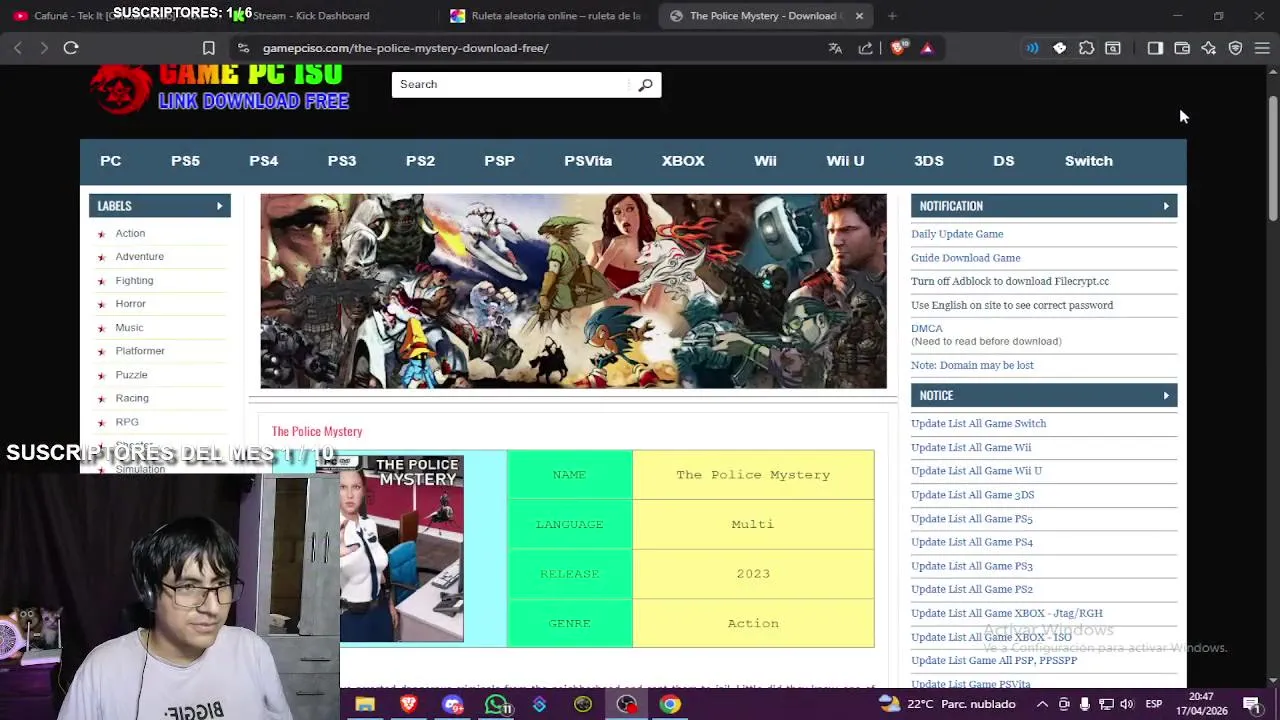Open the PC menu item
Viewport: 1280px width, 720px height.
coord(111,161)
